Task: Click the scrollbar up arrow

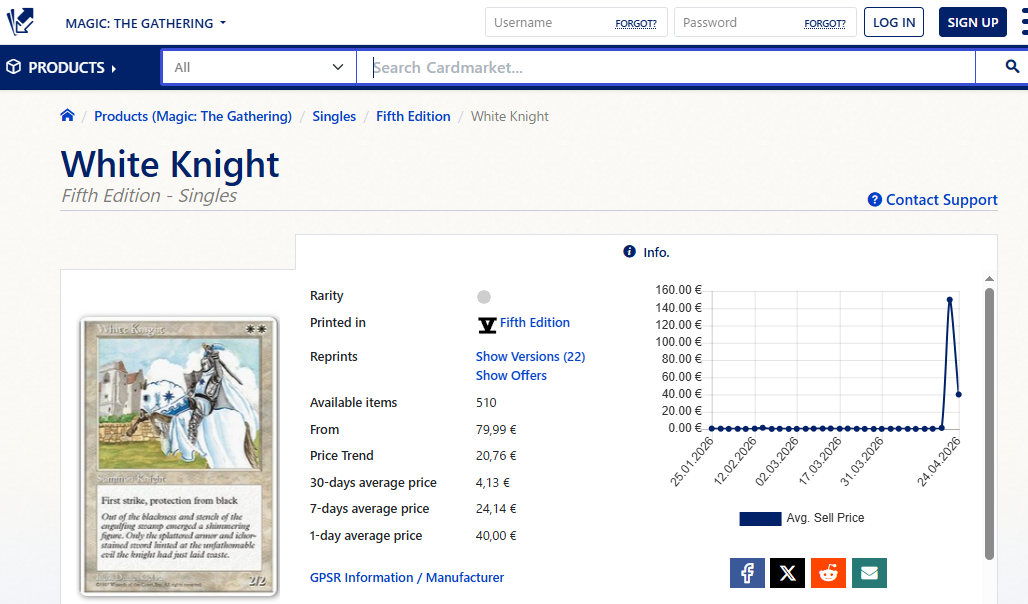Action: click(x=989, y=279)
